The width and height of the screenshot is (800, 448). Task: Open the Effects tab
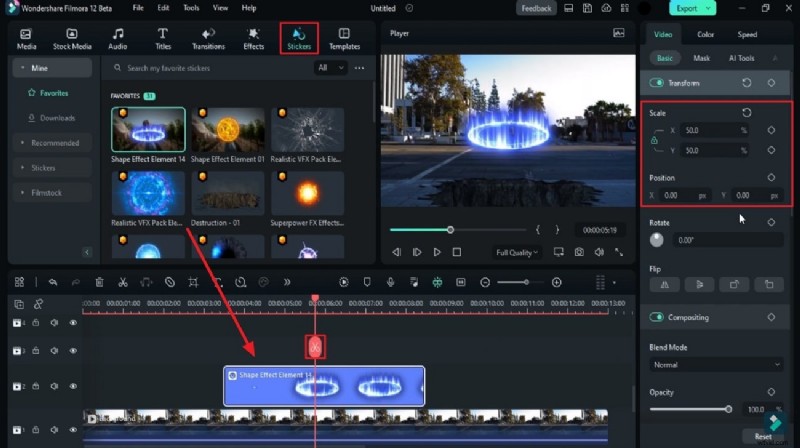tap(254, 39)
